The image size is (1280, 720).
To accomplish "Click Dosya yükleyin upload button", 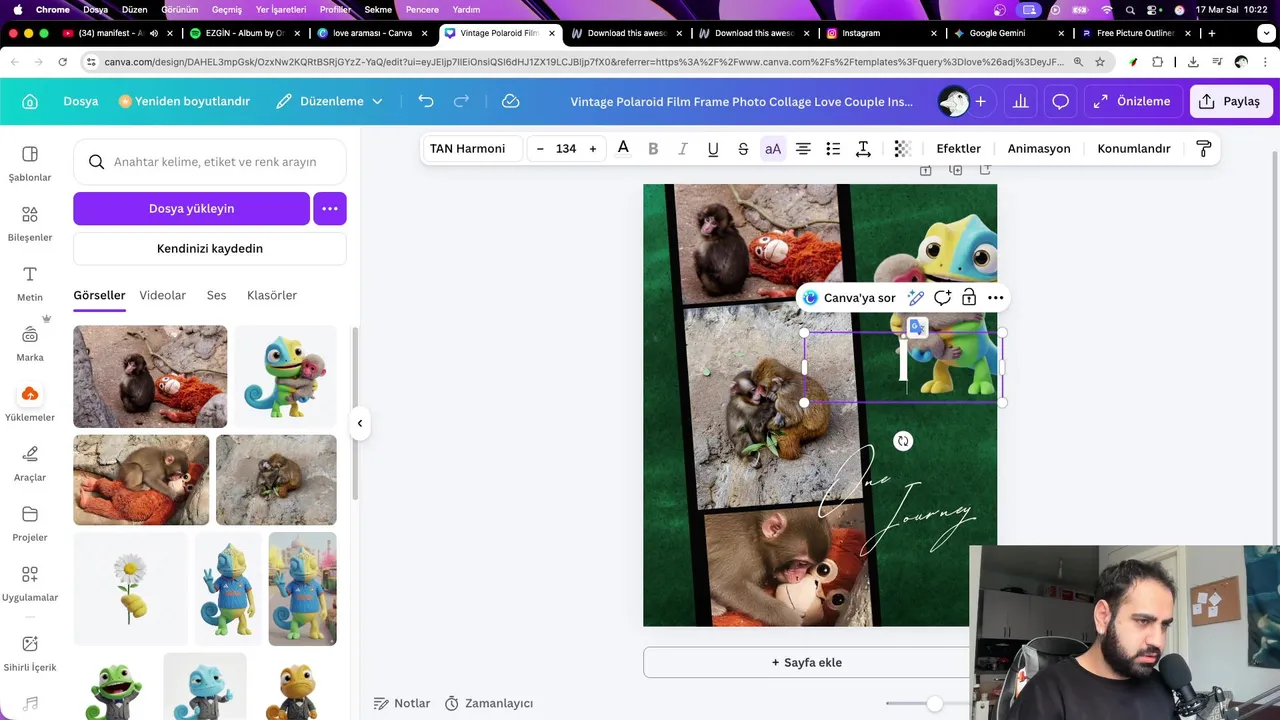I will point(191,208).
